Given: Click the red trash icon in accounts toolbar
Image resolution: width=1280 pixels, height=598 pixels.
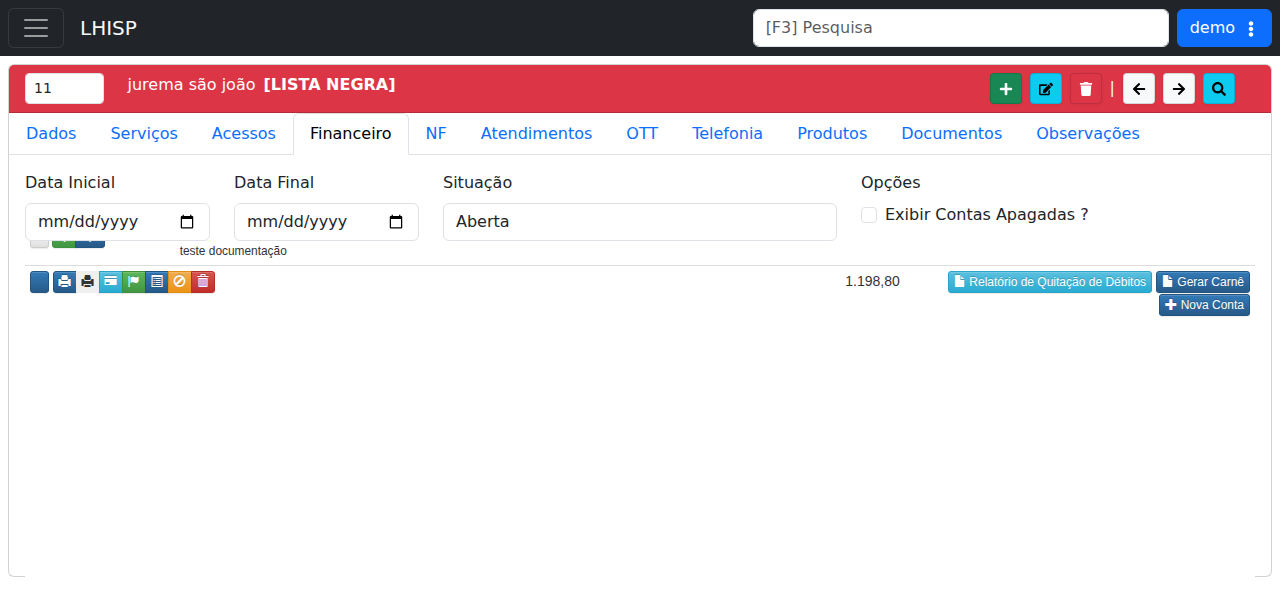Looking at the screenshot, I should click(x=203, y=282).
